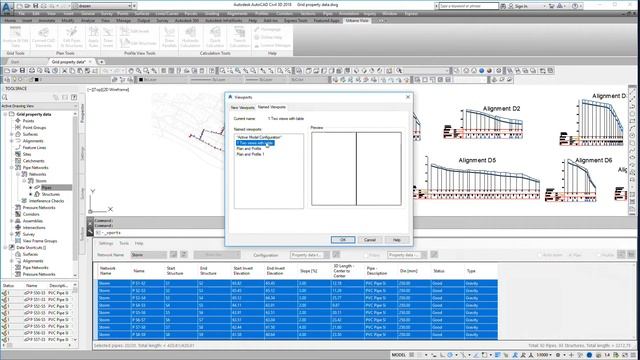This screenshot has width=640, height=360.
Task: Click the command line input field
Action: click(x=159, y=233)
